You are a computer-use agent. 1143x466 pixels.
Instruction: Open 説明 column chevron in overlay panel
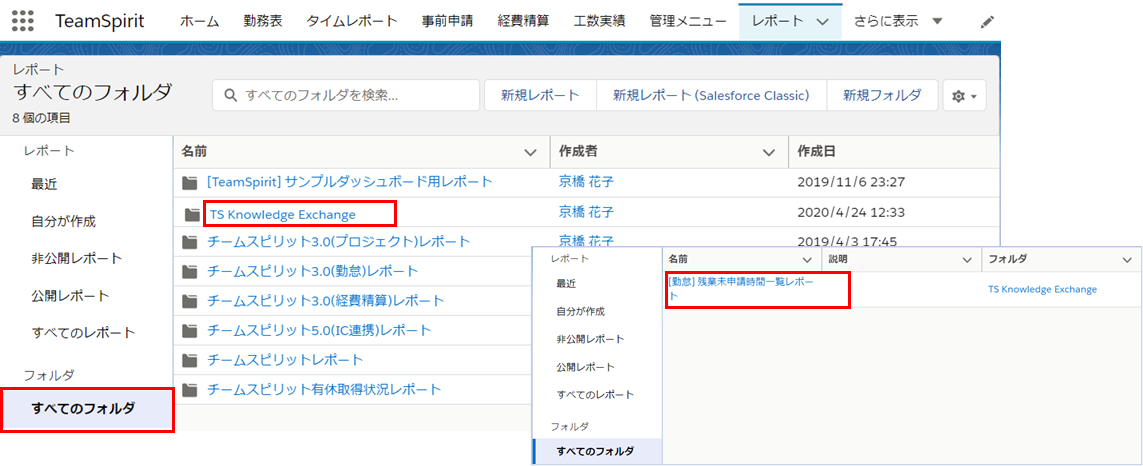coord(967,260)
